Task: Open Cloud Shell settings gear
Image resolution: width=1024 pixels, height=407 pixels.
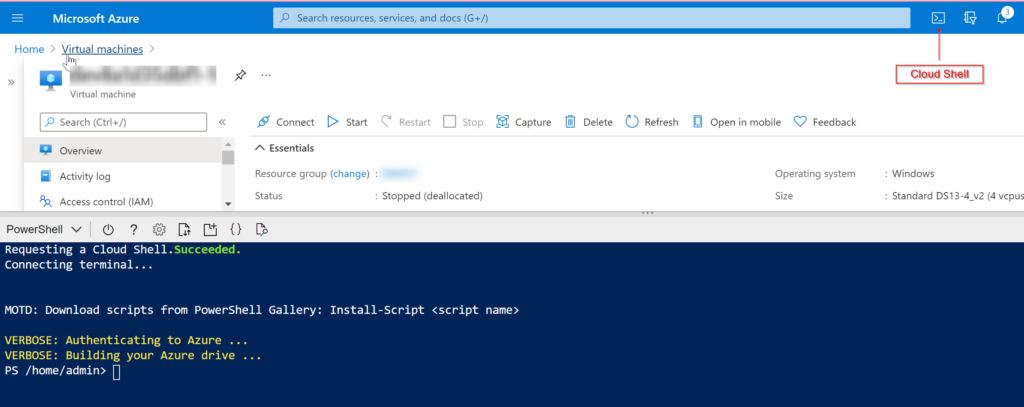Action: 159,229
